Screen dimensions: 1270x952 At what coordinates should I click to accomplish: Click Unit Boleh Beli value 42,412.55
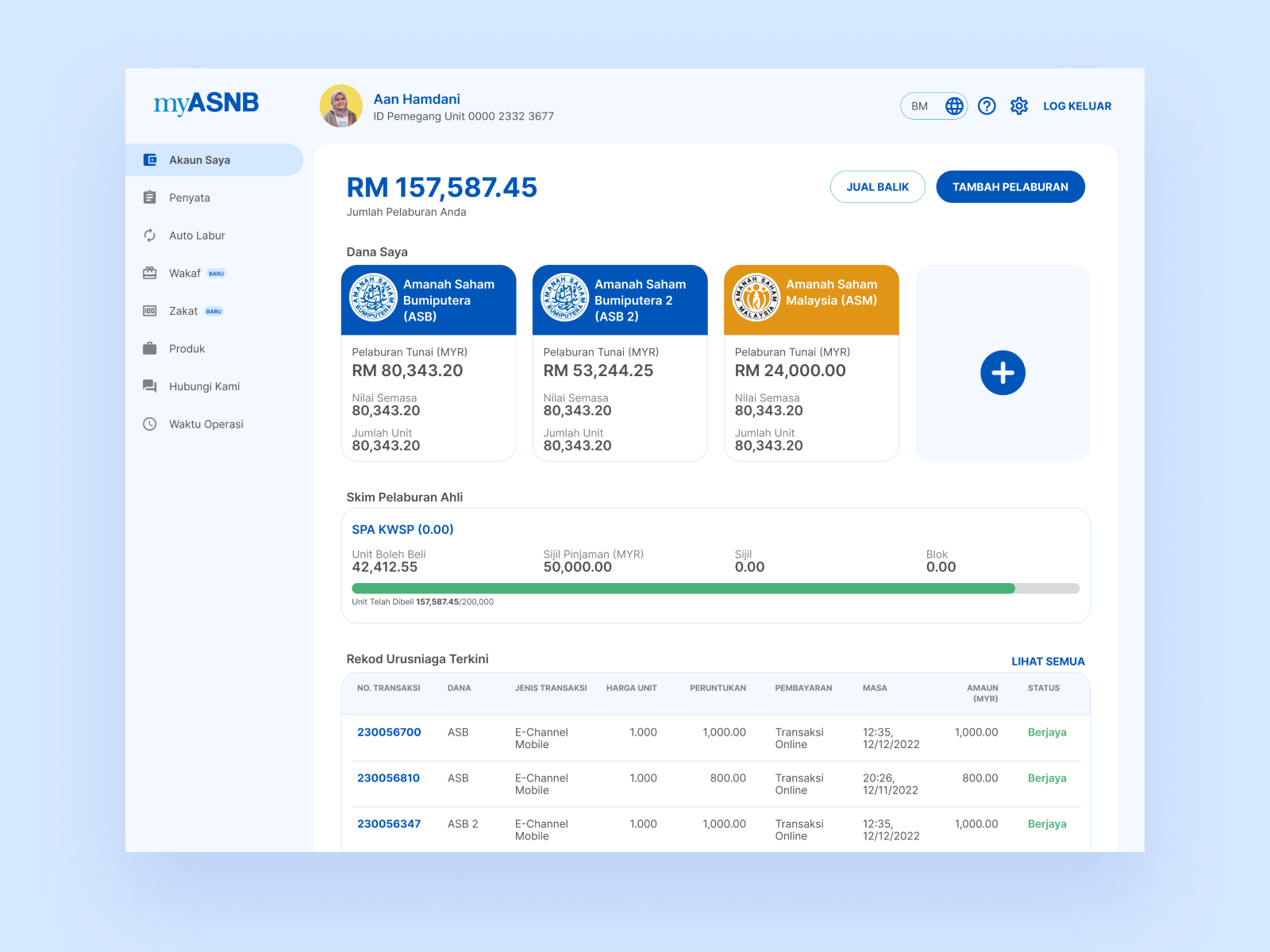[385, 567]
